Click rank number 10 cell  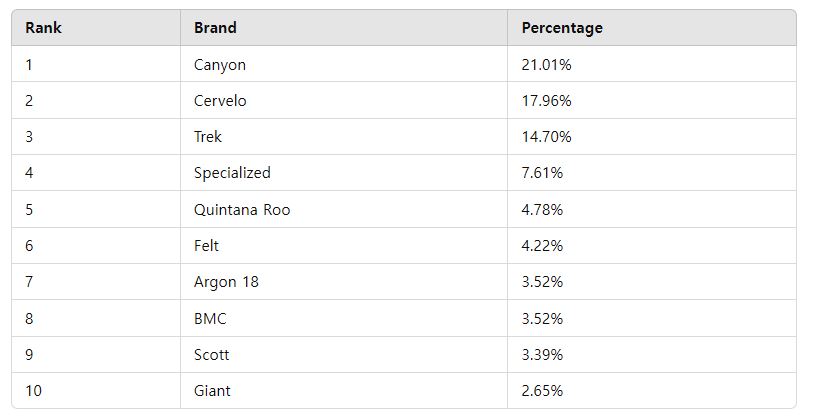(x=34, y=391)
